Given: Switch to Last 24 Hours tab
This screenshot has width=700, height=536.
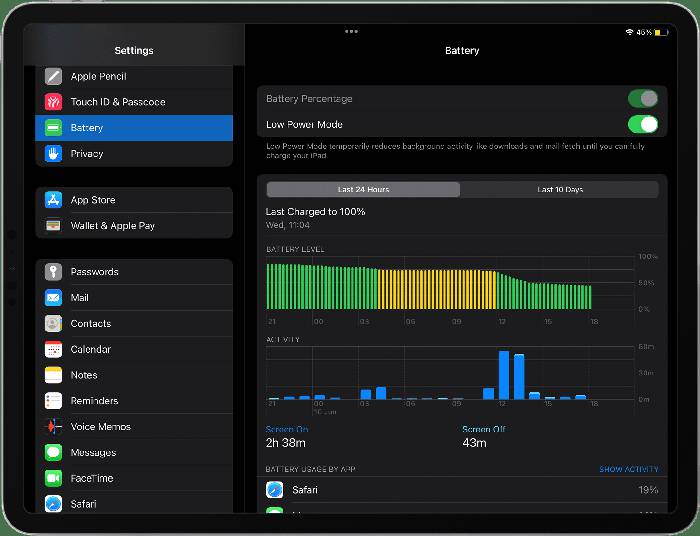Looking at the screenshot, I should click(x=363, y=189).
